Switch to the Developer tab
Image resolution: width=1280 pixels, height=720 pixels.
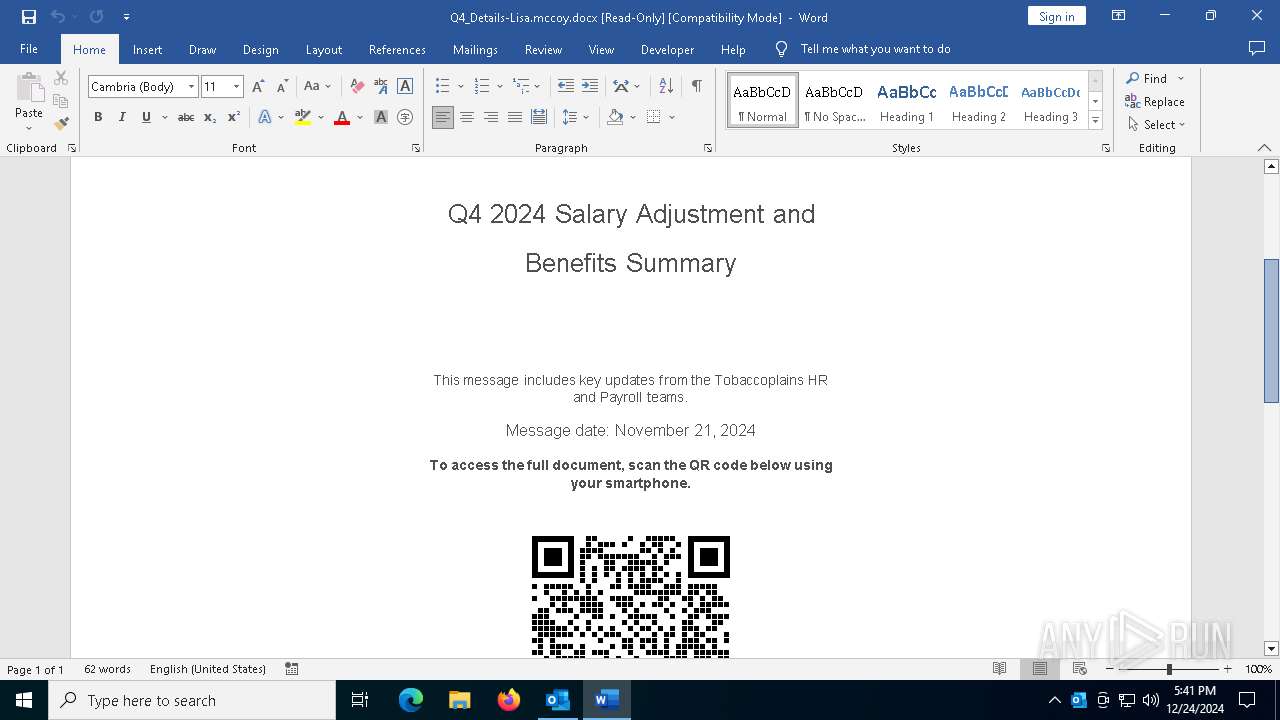coord(667,49)
